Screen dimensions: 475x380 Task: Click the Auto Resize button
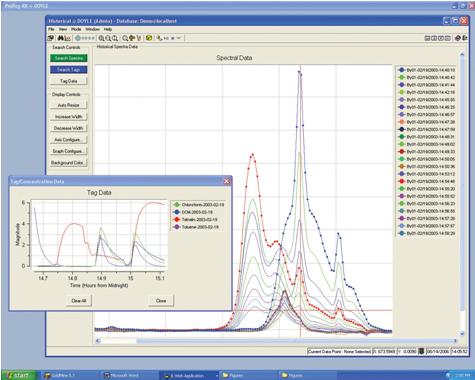pyautogui.click(x=68, y=105)
